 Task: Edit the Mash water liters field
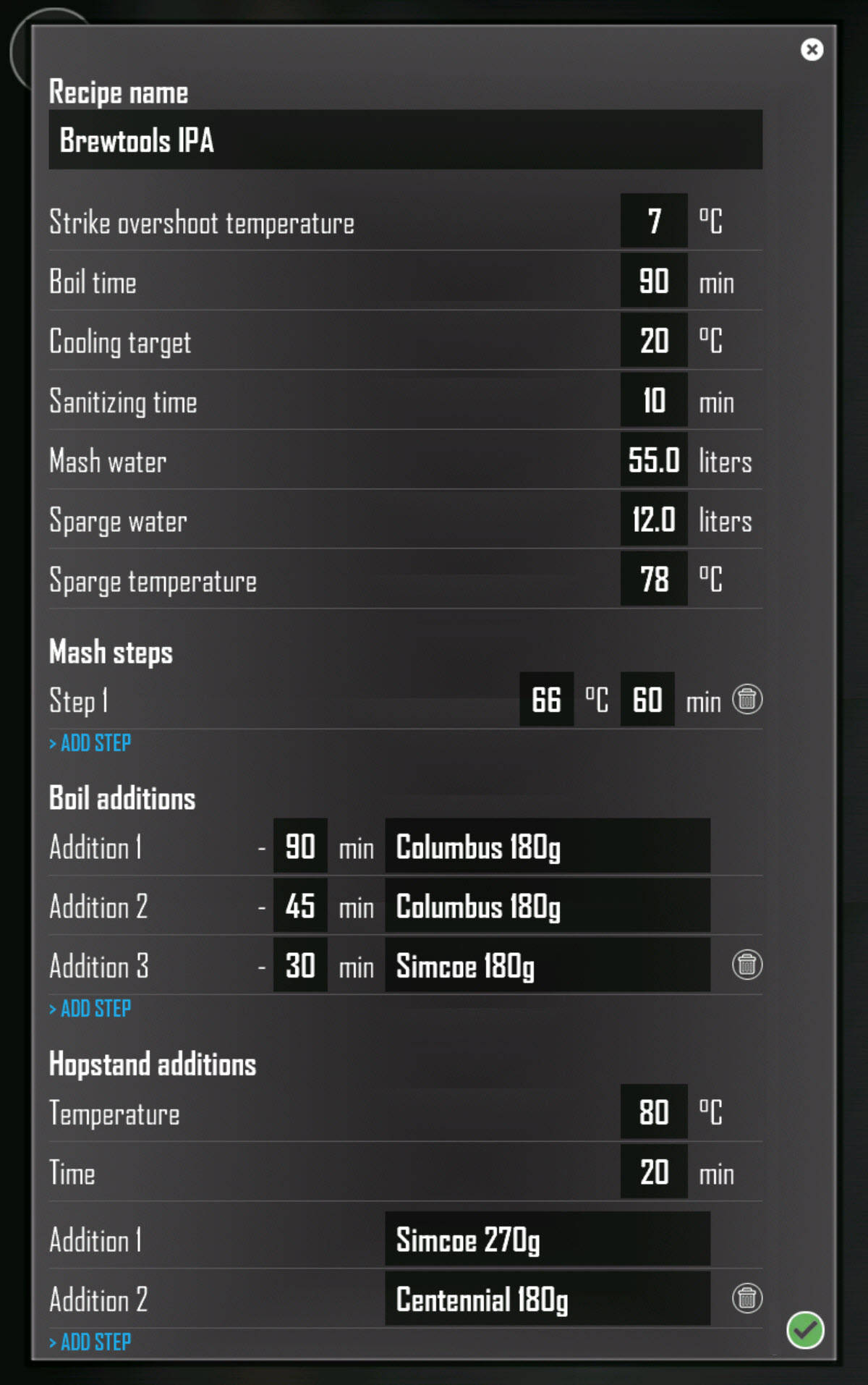click(x=654, y=459)
